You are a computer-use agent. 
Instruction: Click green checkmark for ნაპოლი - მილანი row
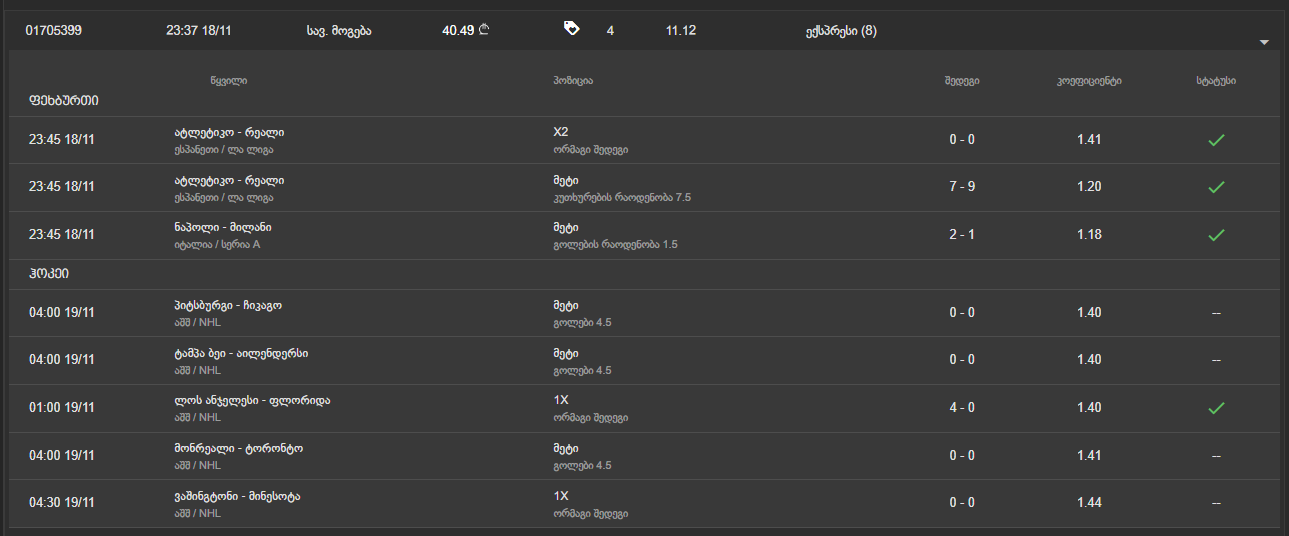click(1216, 235)
